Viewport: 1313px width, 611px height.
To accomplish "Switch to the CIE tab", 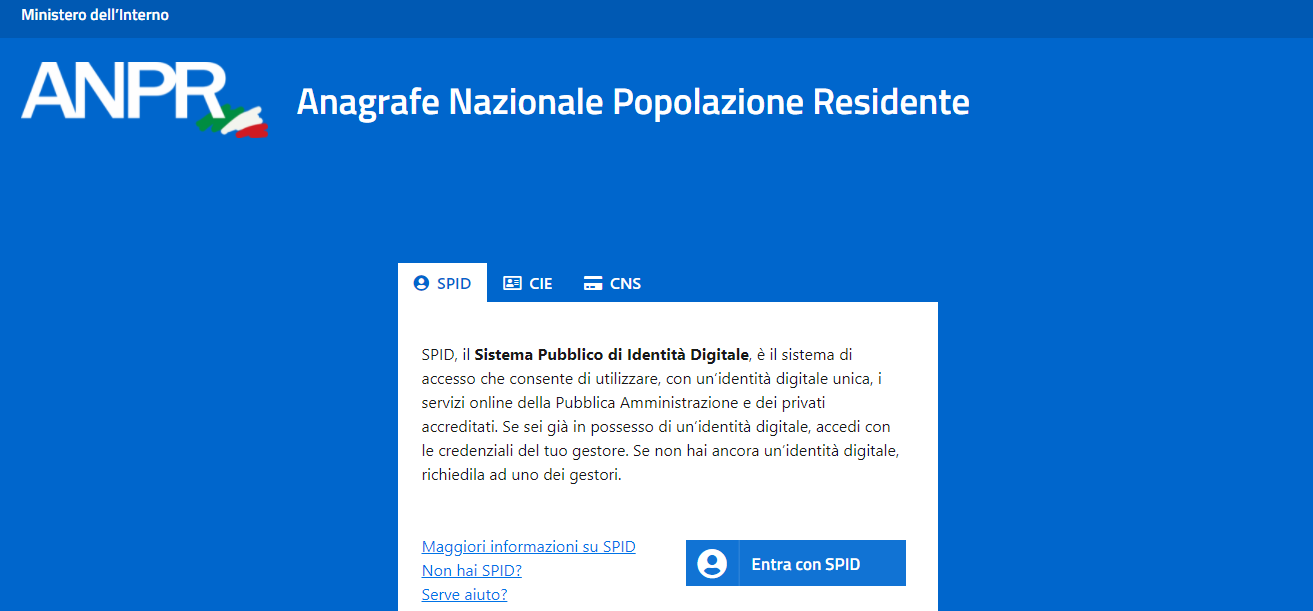I will [x=527, y=283].
